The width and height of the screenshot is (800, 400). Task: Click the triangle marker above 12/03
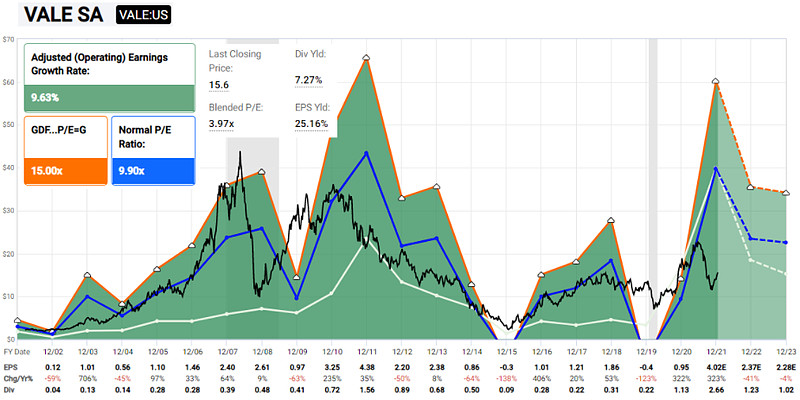(x=87, y=274)
